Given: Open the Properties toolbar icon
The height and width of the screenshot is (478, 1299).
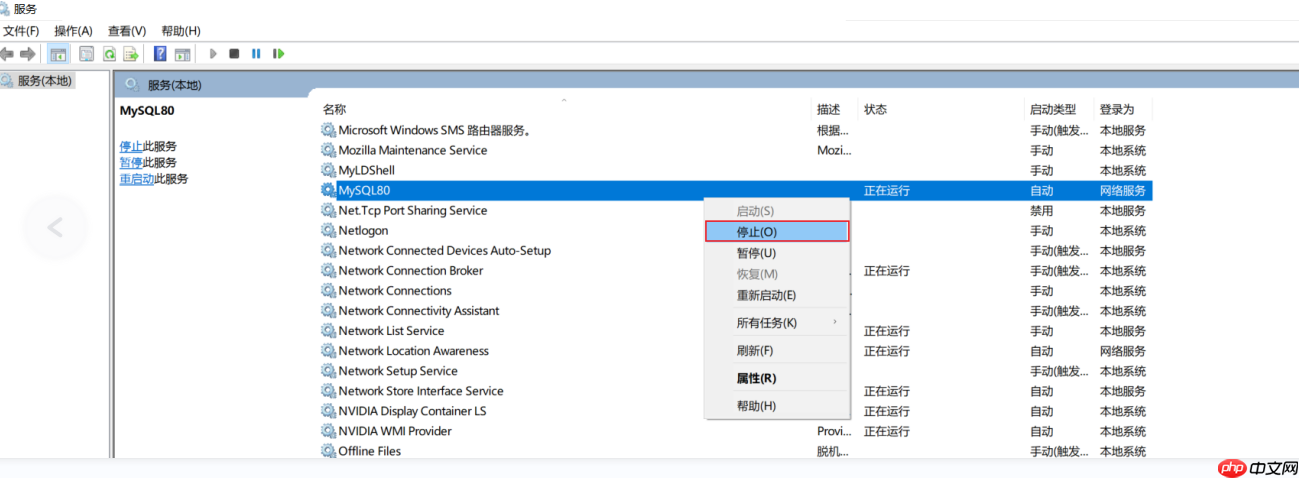Looking at the screenshot, I should (87, 54).
